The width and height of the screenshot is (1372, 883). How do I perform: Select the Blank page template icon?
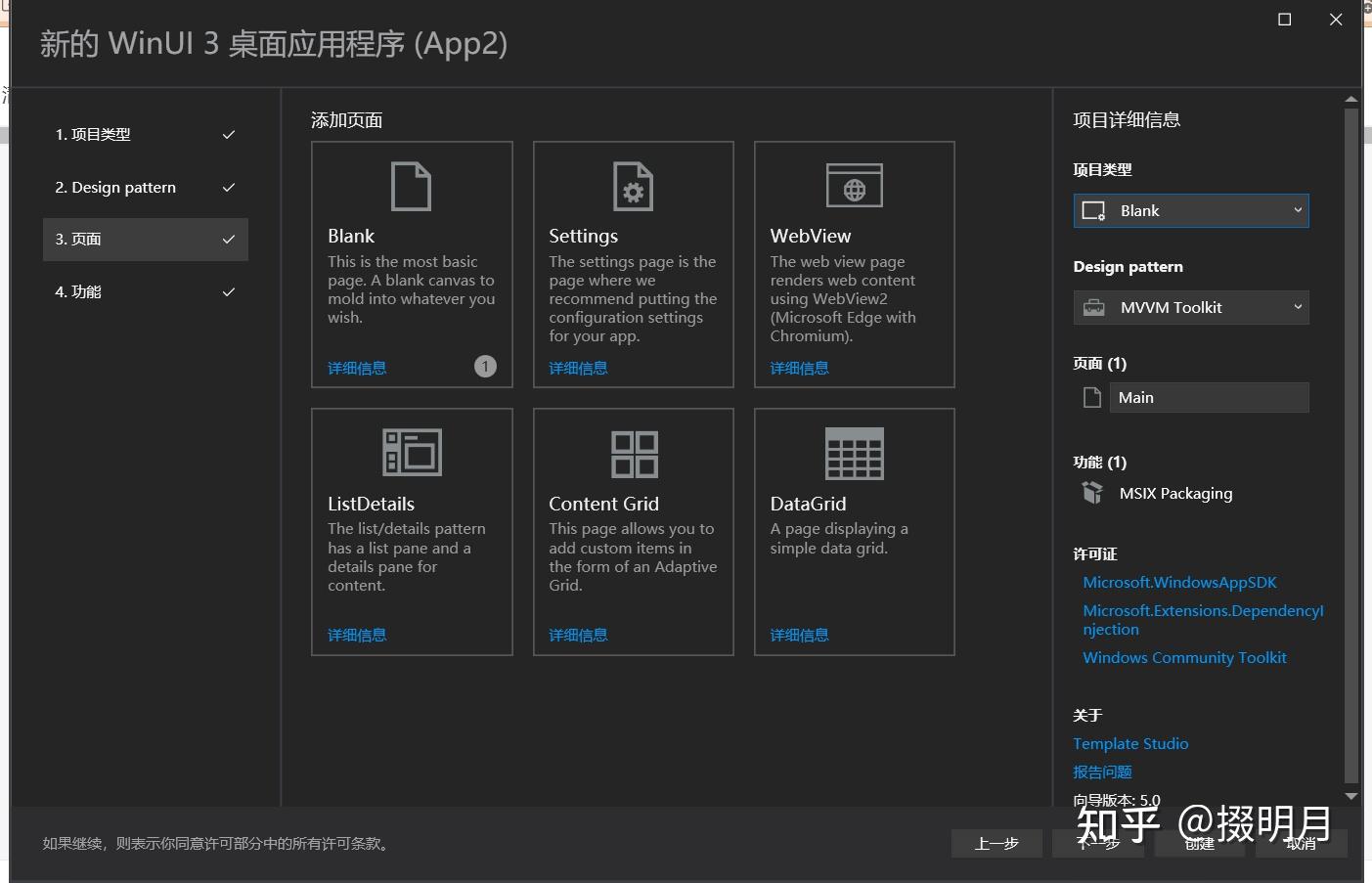click(411, 186)
